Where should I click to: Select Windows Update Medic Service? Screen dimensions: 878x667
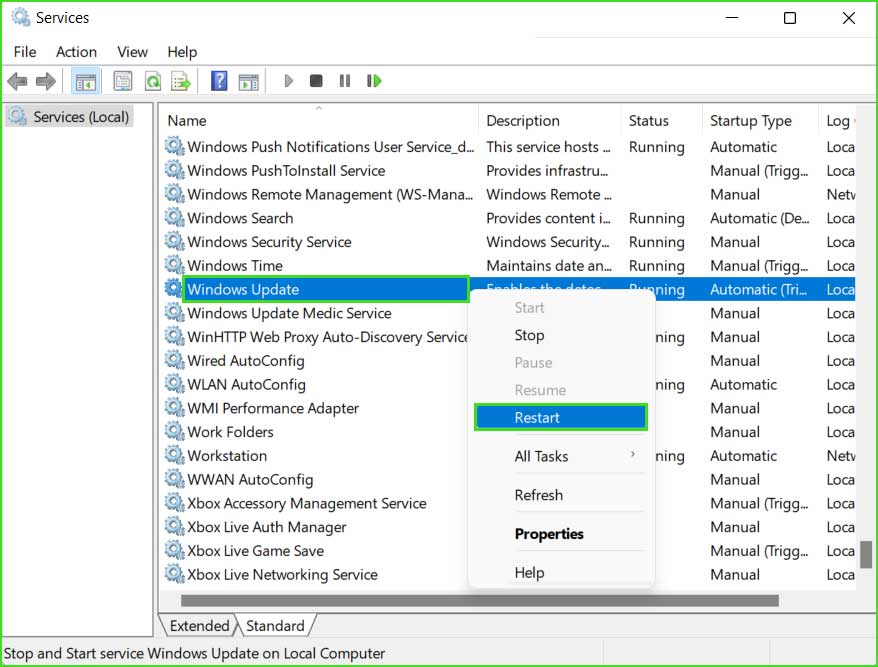289,312
